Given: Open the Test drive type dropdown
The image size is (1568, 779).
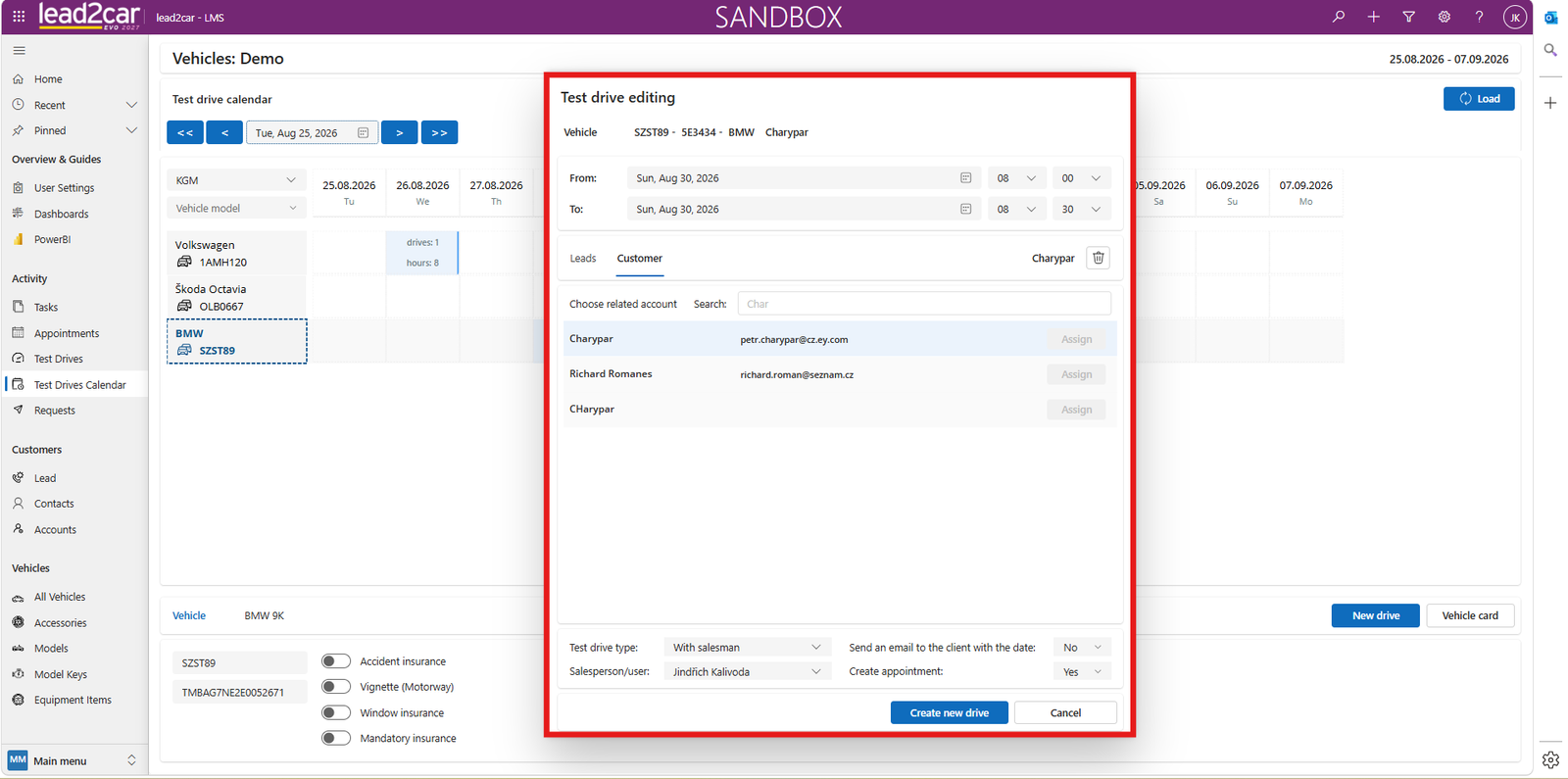Looking at the screenshot, I should click(x=747, y=647).
